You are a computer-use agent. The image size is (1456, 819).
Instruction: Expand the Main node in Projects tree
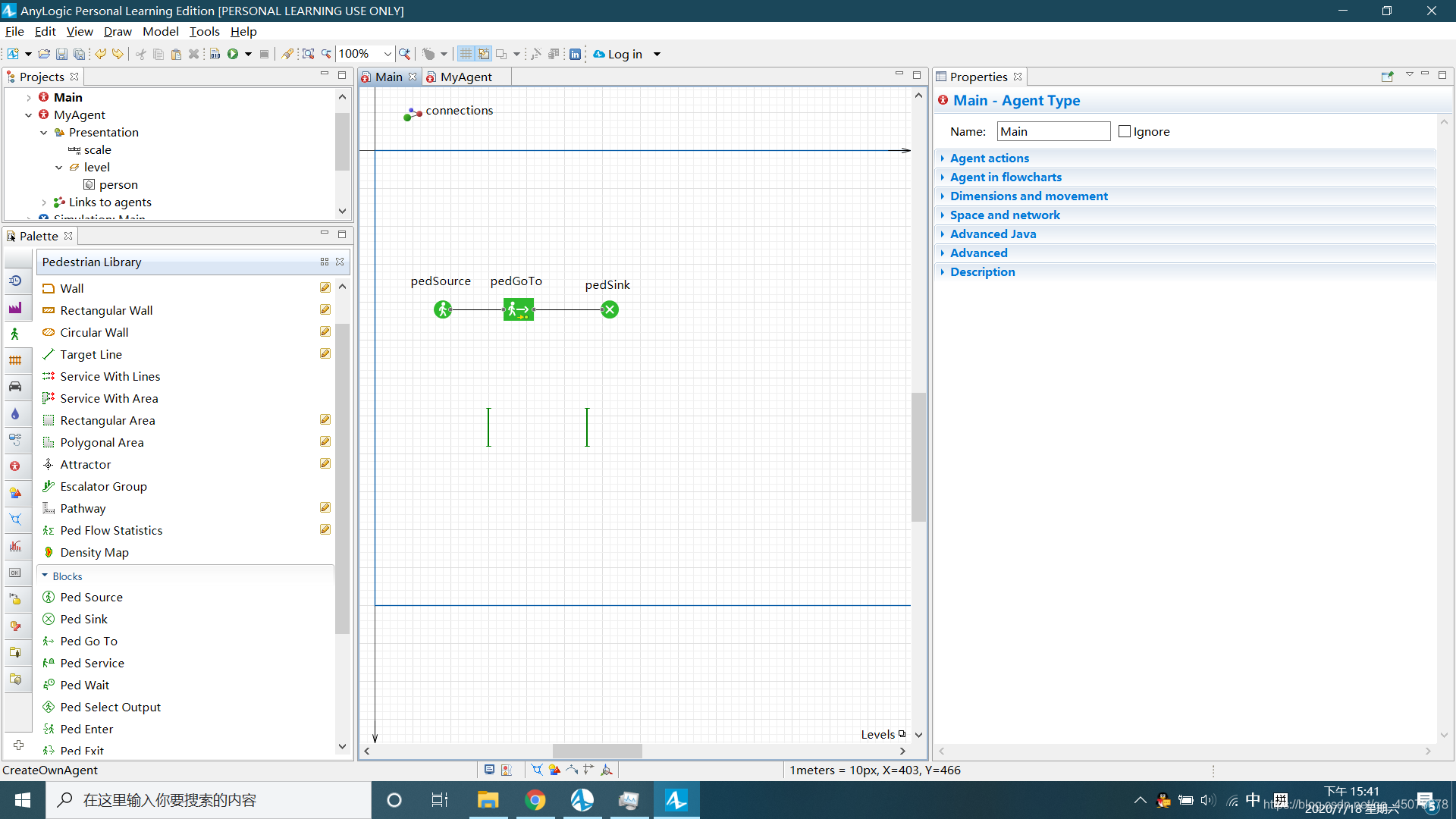29,98
